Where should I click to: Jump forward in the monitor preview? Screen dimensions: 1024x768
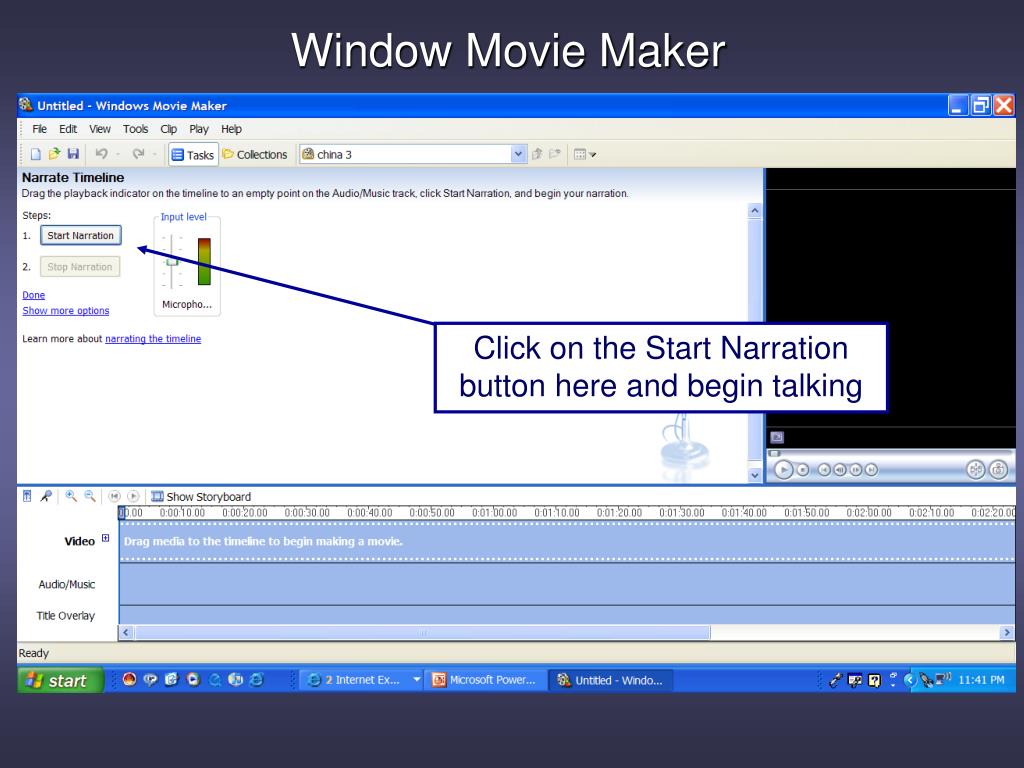coord(871,470)
